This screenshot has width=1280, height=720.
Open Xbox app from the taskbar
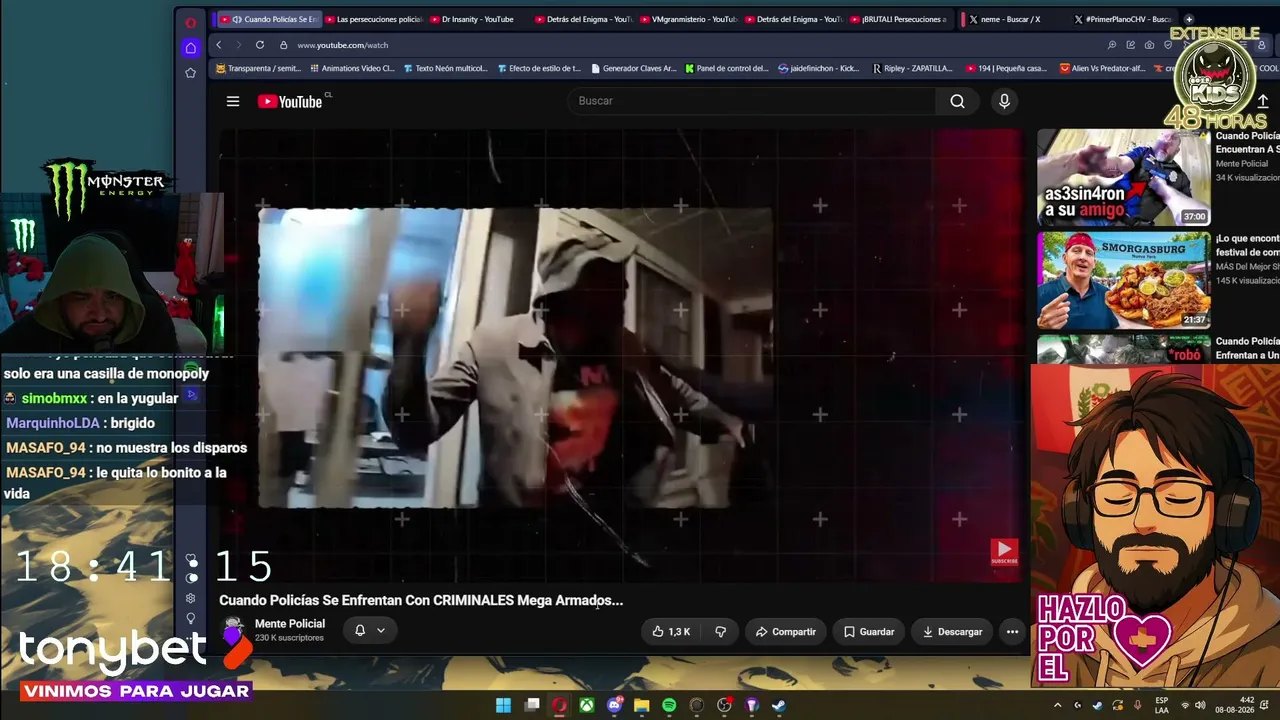pos(587,705)
